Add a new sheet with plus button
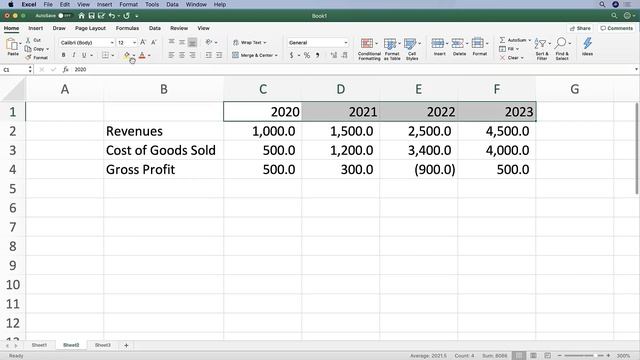This screenshot has height=360, width=640. click(126, 345)
